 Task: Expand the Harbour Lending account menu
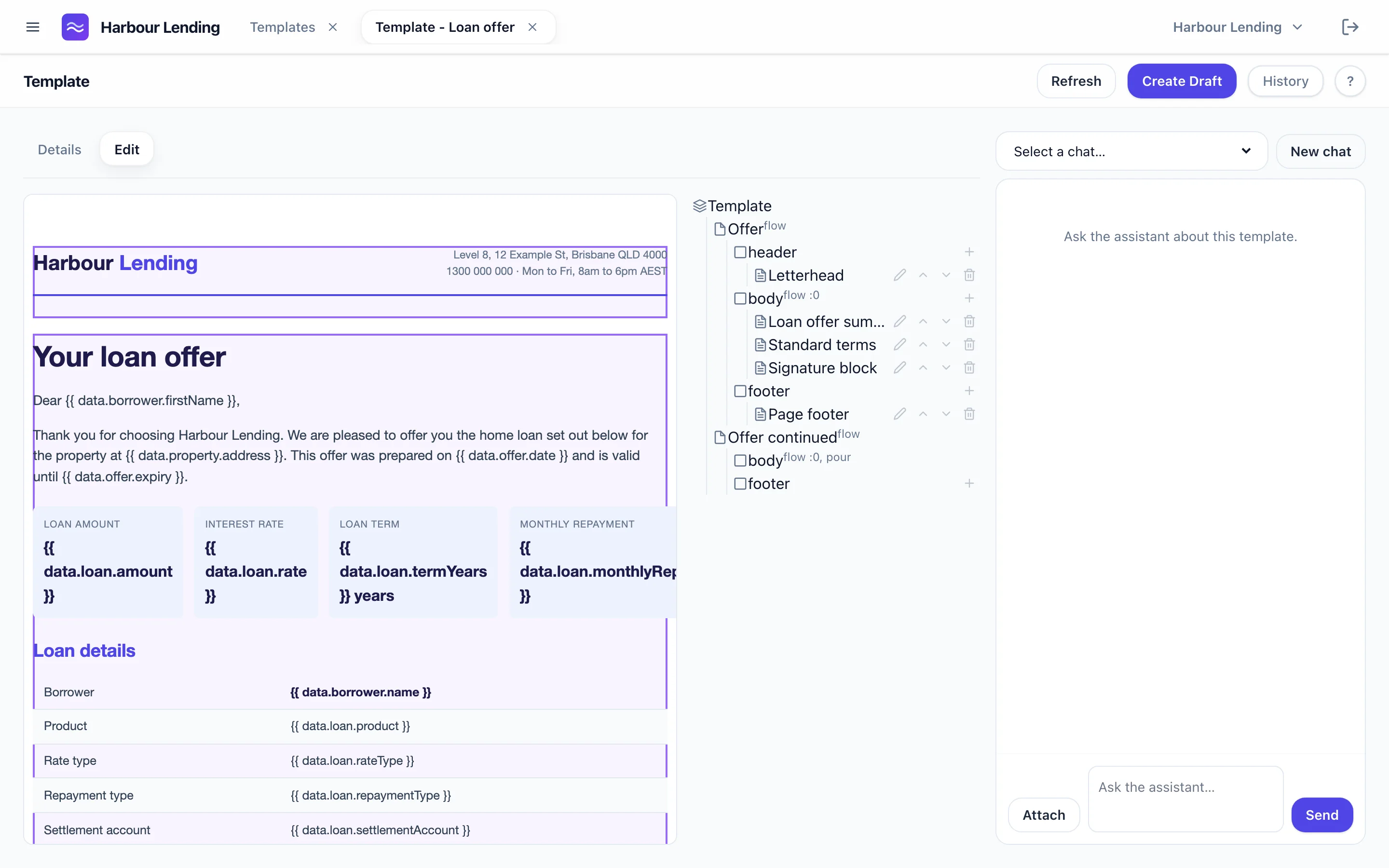pos(1238,27)
